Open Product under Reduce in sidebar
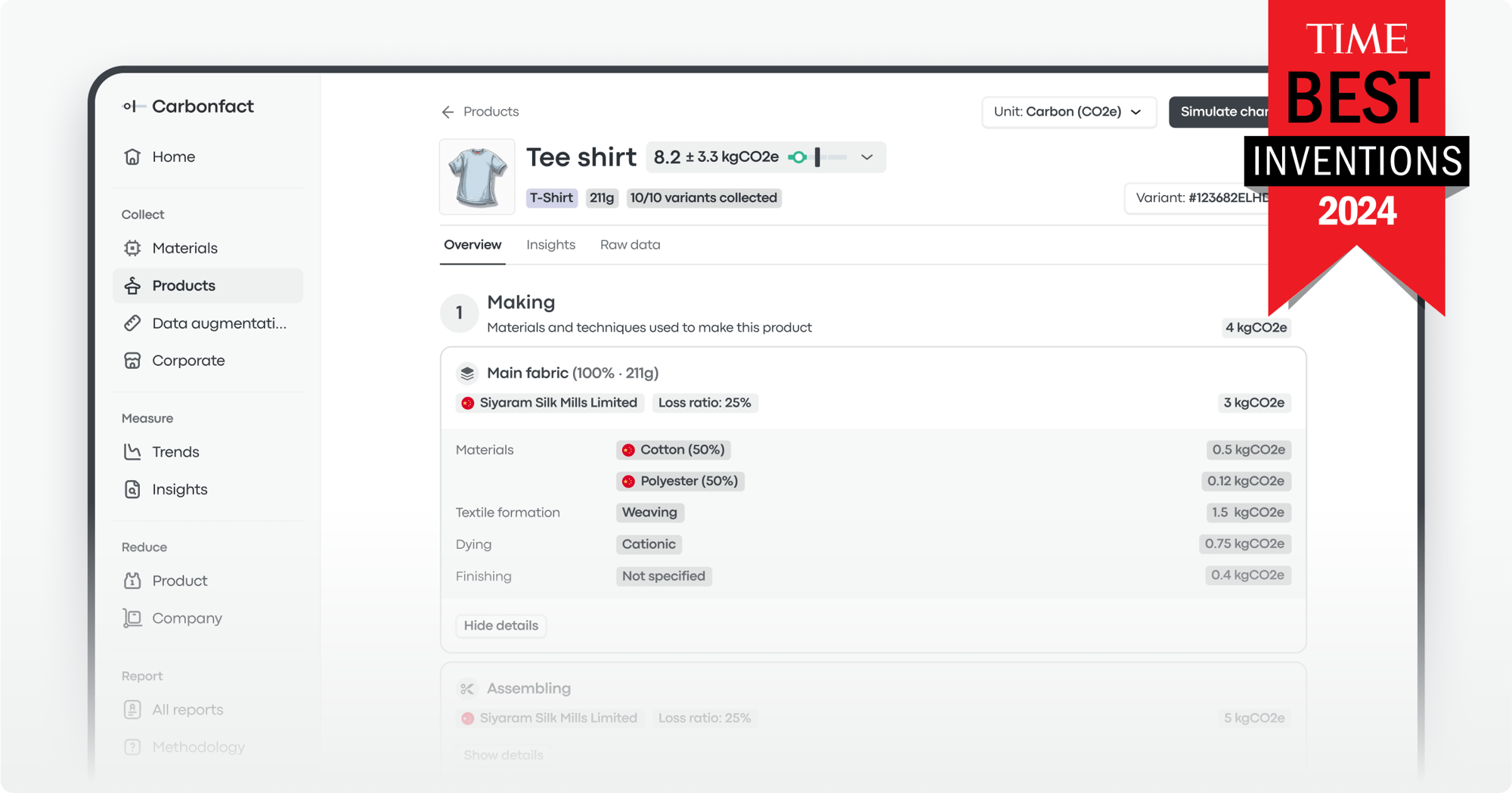The image size is (1512, 793). tap(208, 581)
